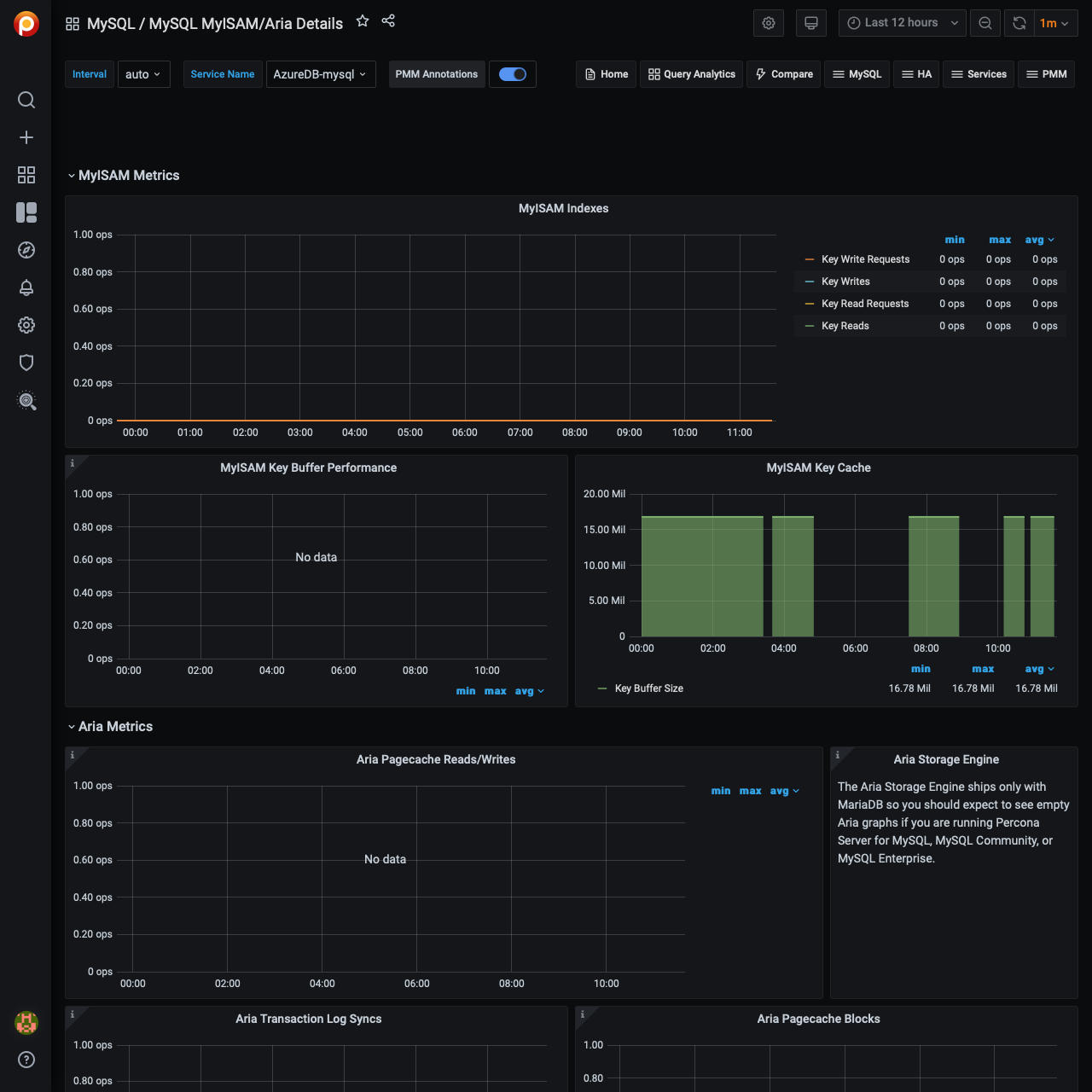Open the Service Name AzureDB-mysql dropdown

[321, 74]
